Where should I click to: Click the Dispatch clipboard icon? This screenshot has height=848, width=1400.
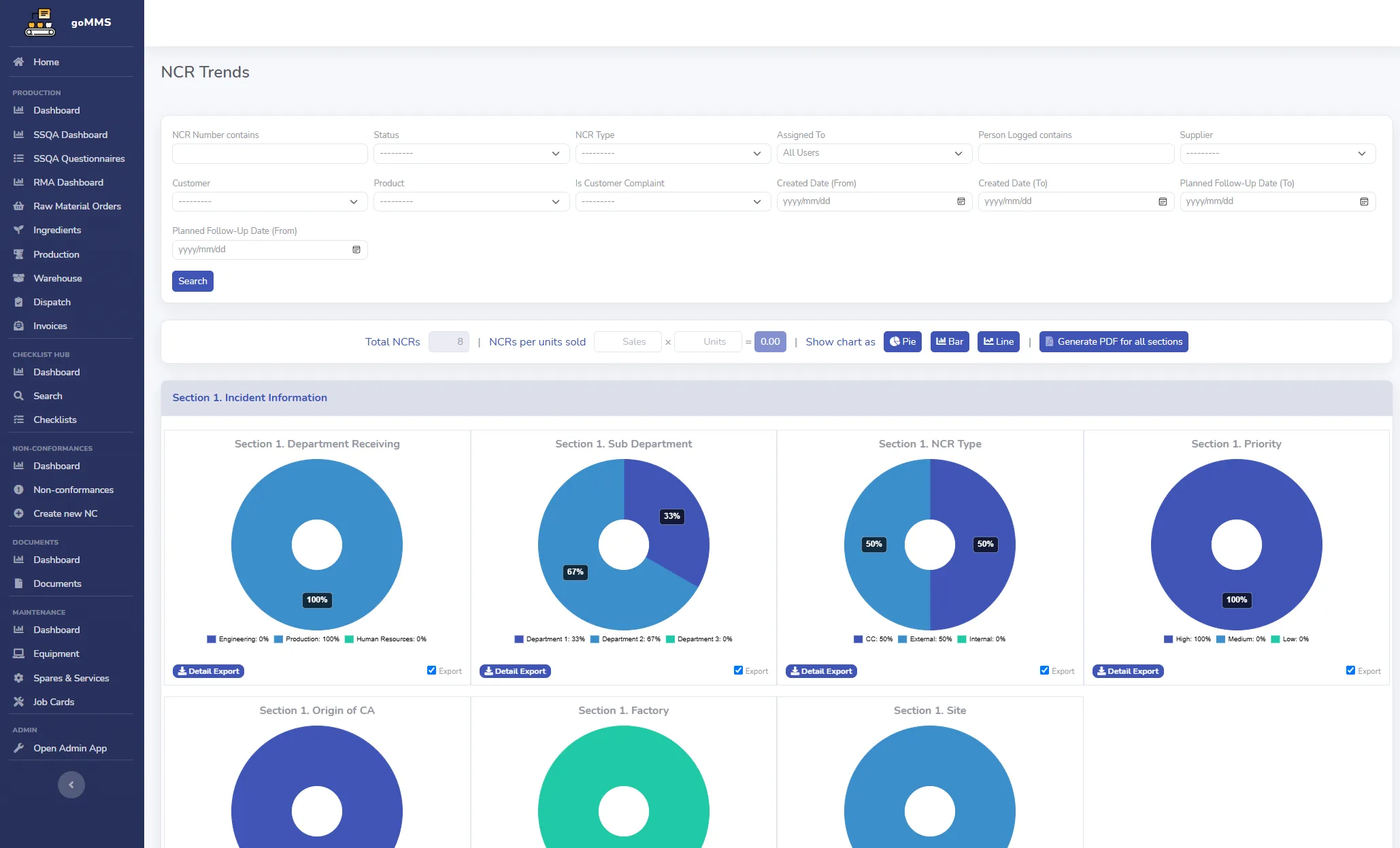click(x=18, y=302)
